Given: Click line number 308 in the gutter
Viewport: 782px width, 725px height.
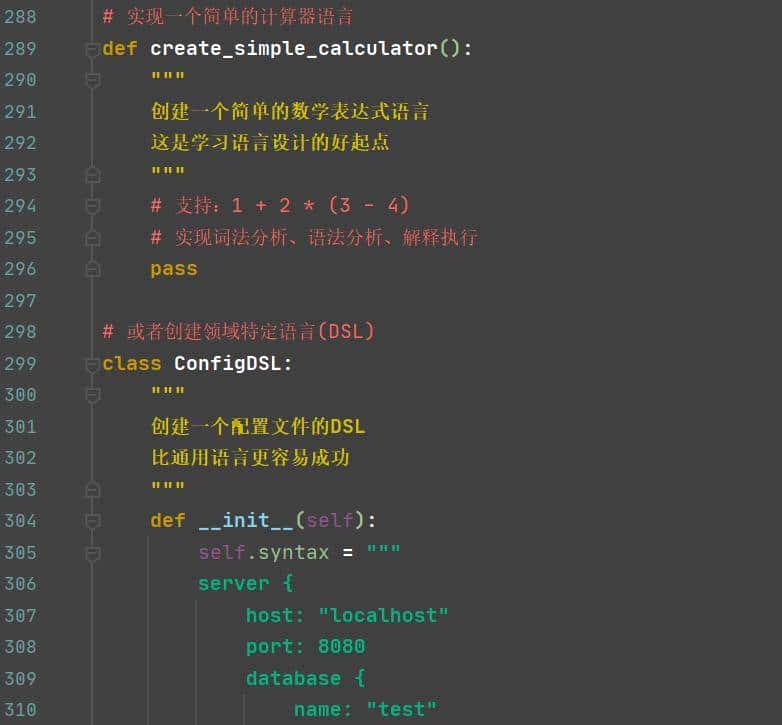Looking at the screenshot, I should click(20, 647).
